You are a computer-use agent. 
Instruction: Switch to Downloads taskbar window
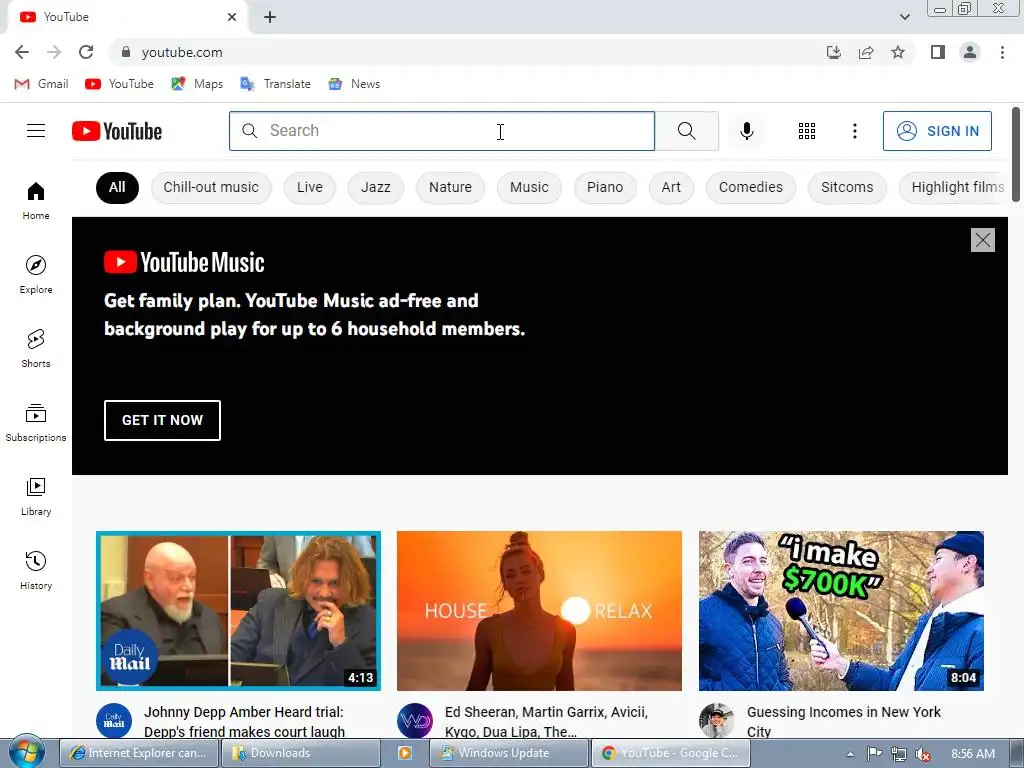(300, 753)
